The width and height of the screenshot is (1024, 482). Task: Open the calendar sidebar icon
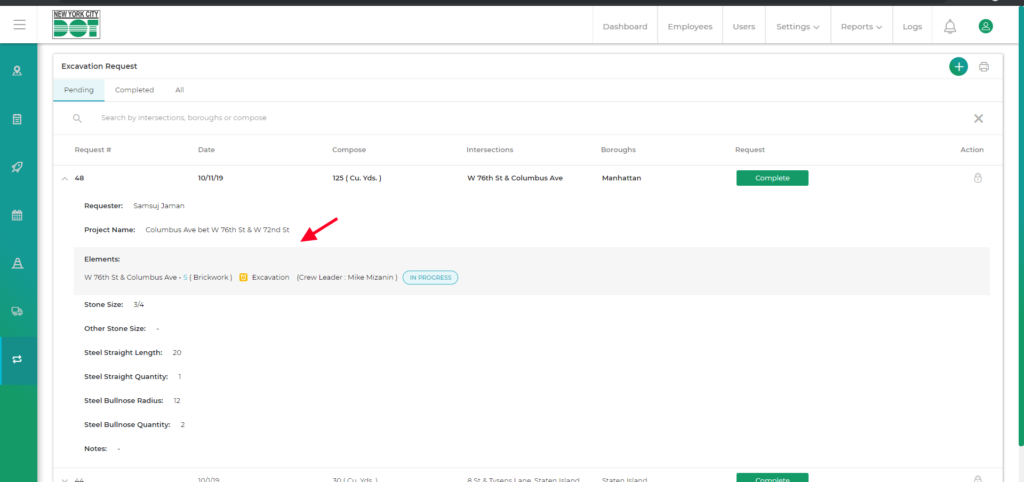pos(17,215)
